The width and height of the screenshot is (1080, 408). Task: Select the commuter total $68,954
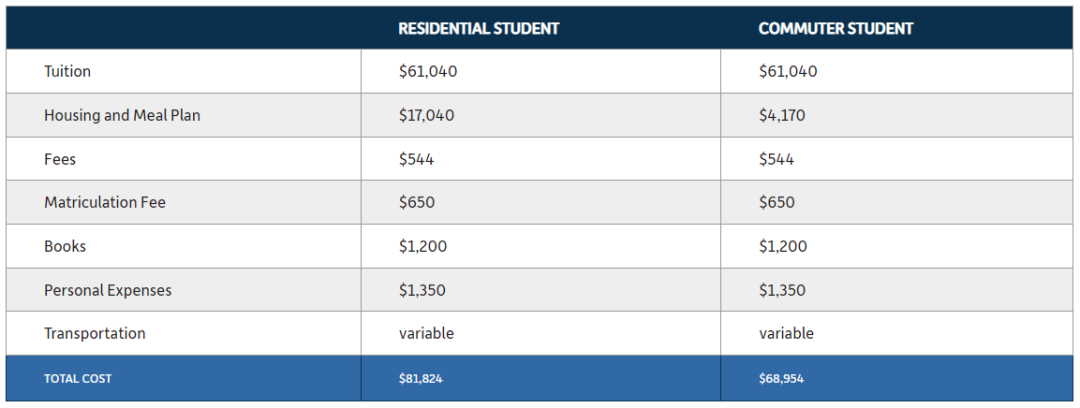pyautogui.click(x=781, y=378)
